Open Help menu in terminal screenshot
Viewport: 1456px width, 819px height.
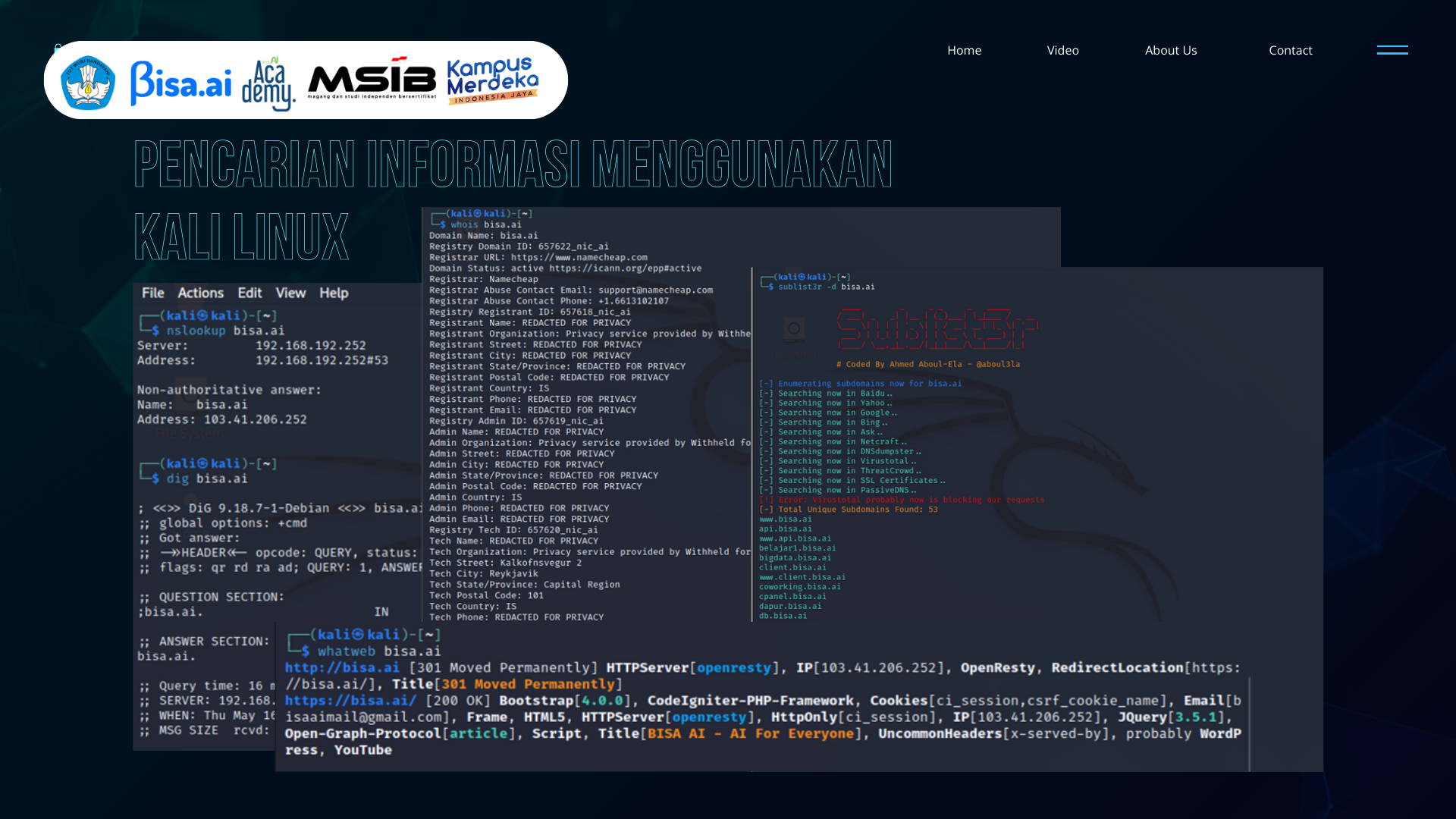coord(334,293)
